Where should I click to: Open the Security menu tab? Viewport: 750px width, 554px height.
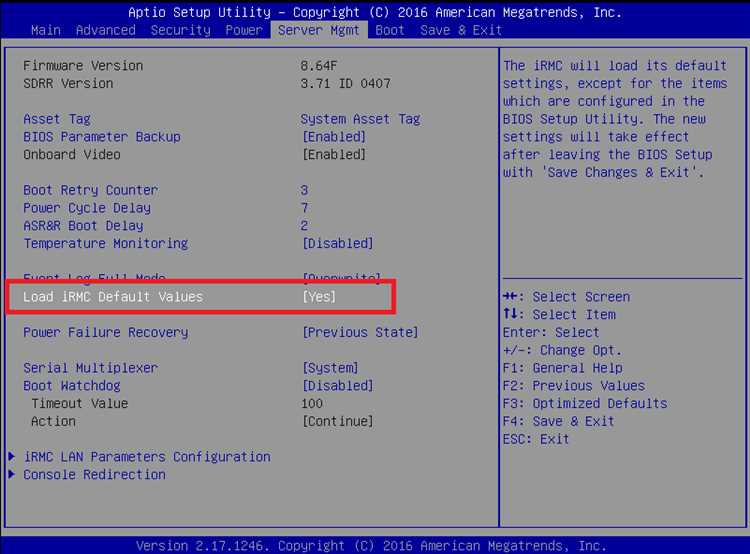(181, 30)
